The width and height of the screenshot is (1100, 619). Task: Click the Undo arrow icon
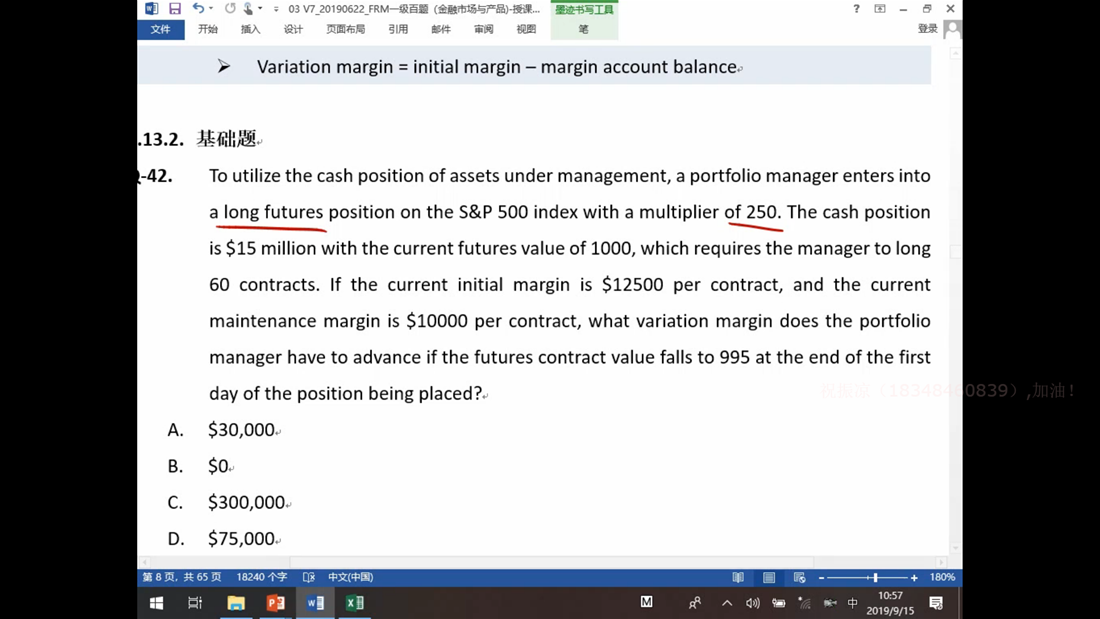coord(198,9)
